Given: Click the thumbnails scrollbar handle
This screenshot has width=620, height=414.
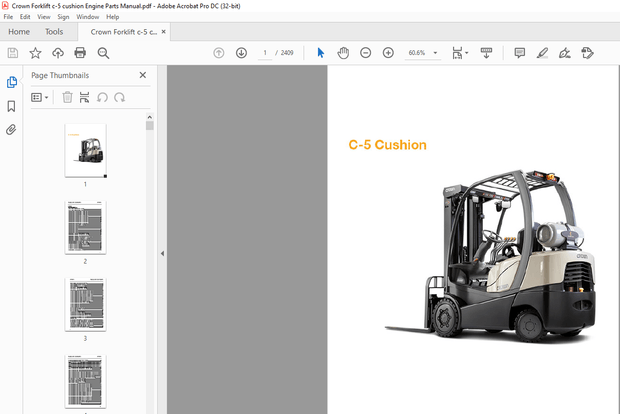Looking at the screenshot, I should pyautogui.click(x=149, y=126).
